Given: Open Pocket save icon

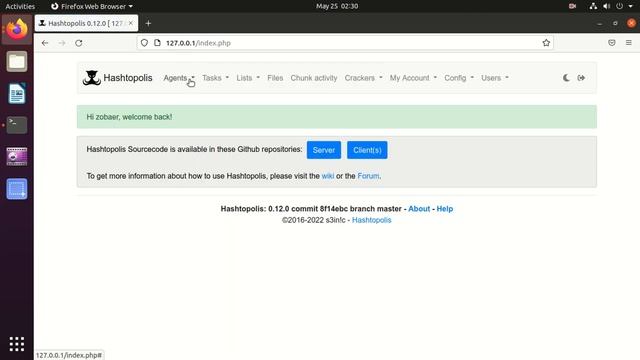Looking at the screenshot, I should [x=611, y=43].
